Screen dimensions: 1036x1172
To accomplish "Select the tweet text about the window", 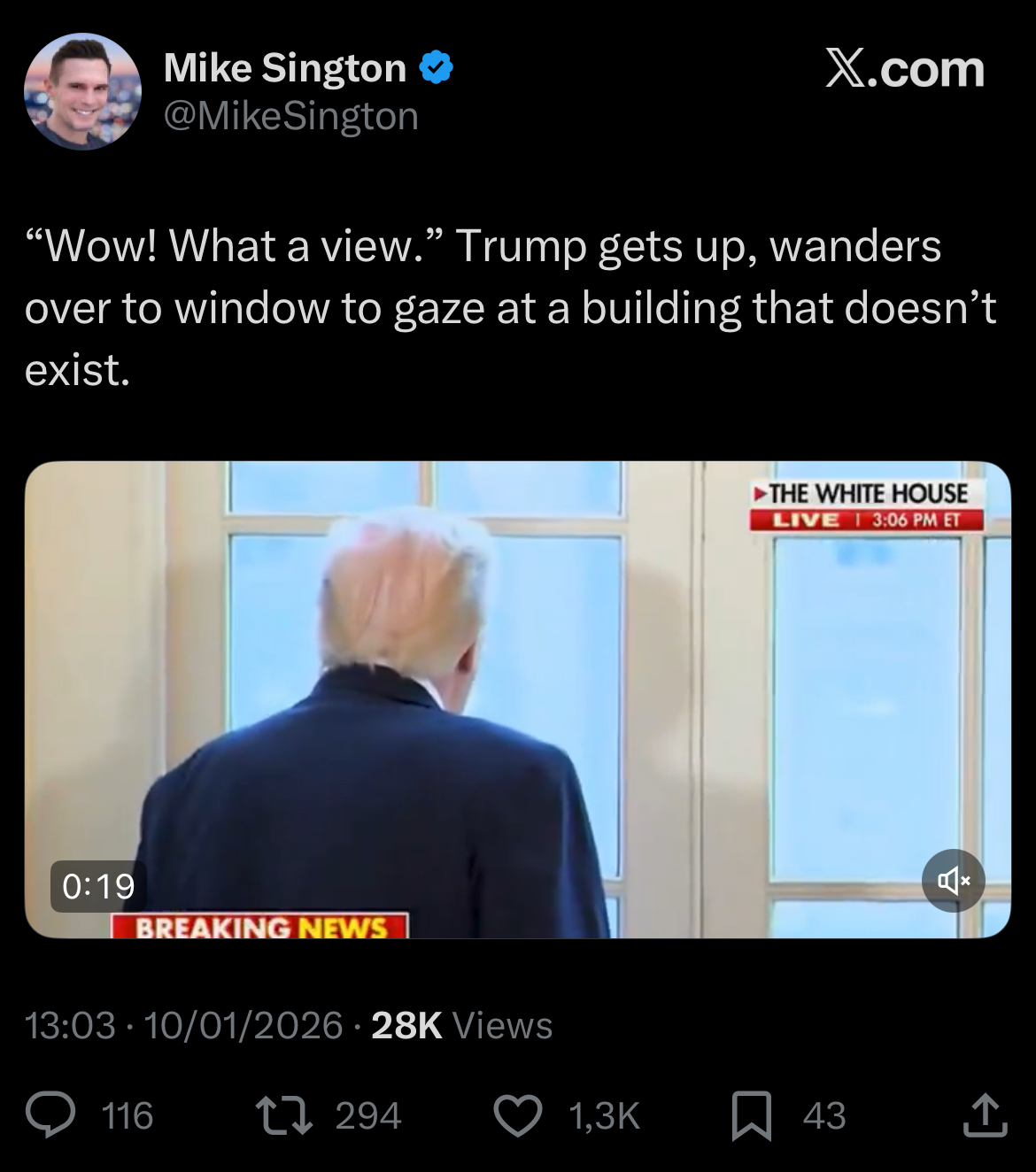I will [x=511, y=308].
